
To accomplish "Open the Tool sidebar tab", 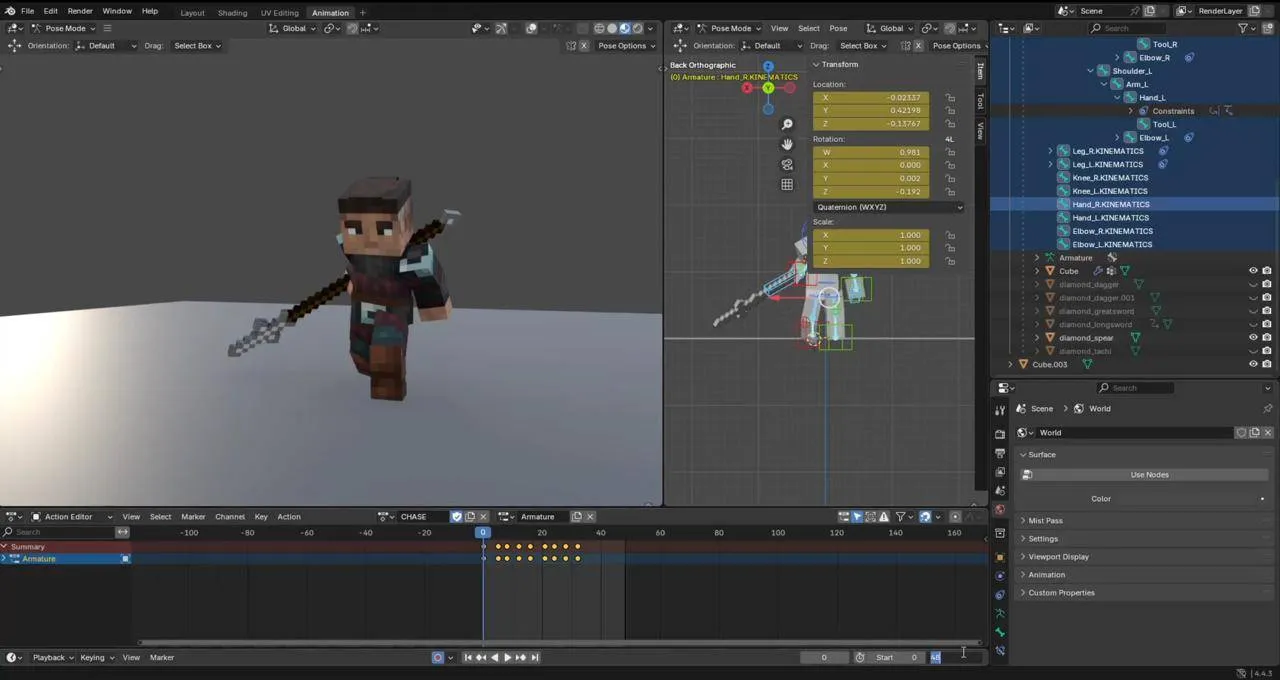I will click(x=980, y=101).
